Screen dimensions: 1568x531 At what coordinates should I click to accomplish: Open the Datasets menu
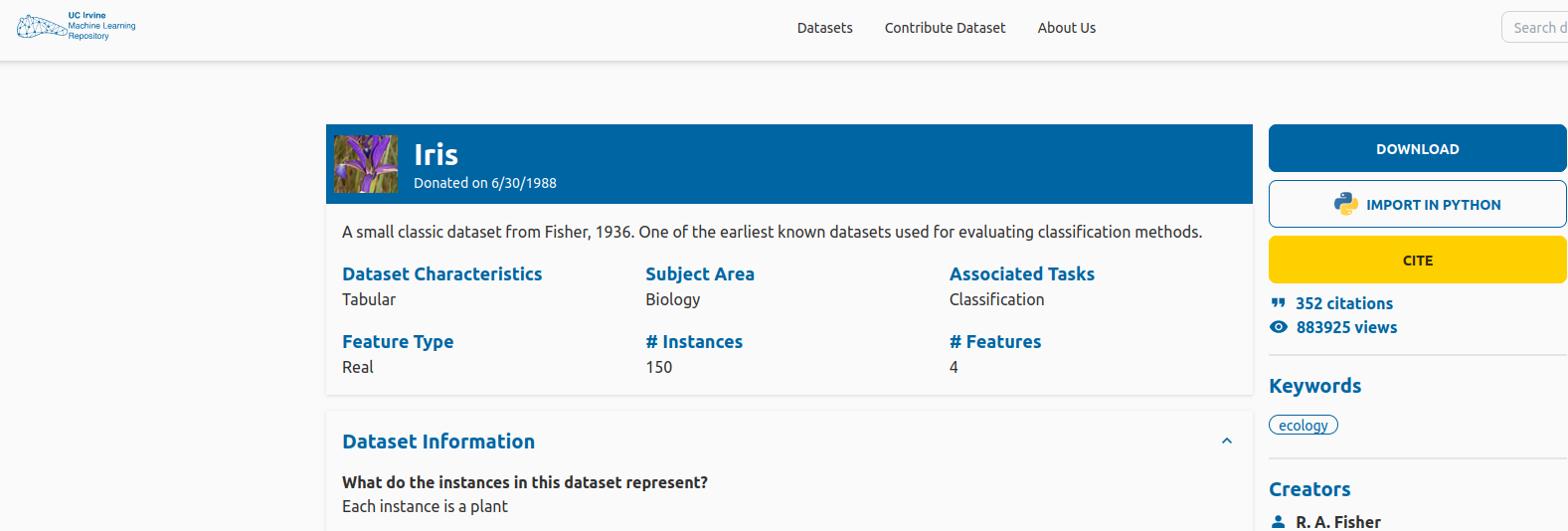[x=824, y=28]
